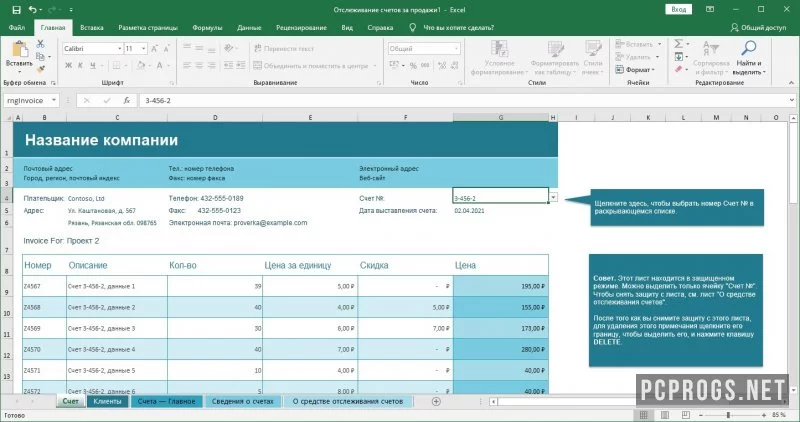Click Объединить и поместить в центре button
This screenshot has height=422, width=800.
pyautogui.click(x=314, y=65)
